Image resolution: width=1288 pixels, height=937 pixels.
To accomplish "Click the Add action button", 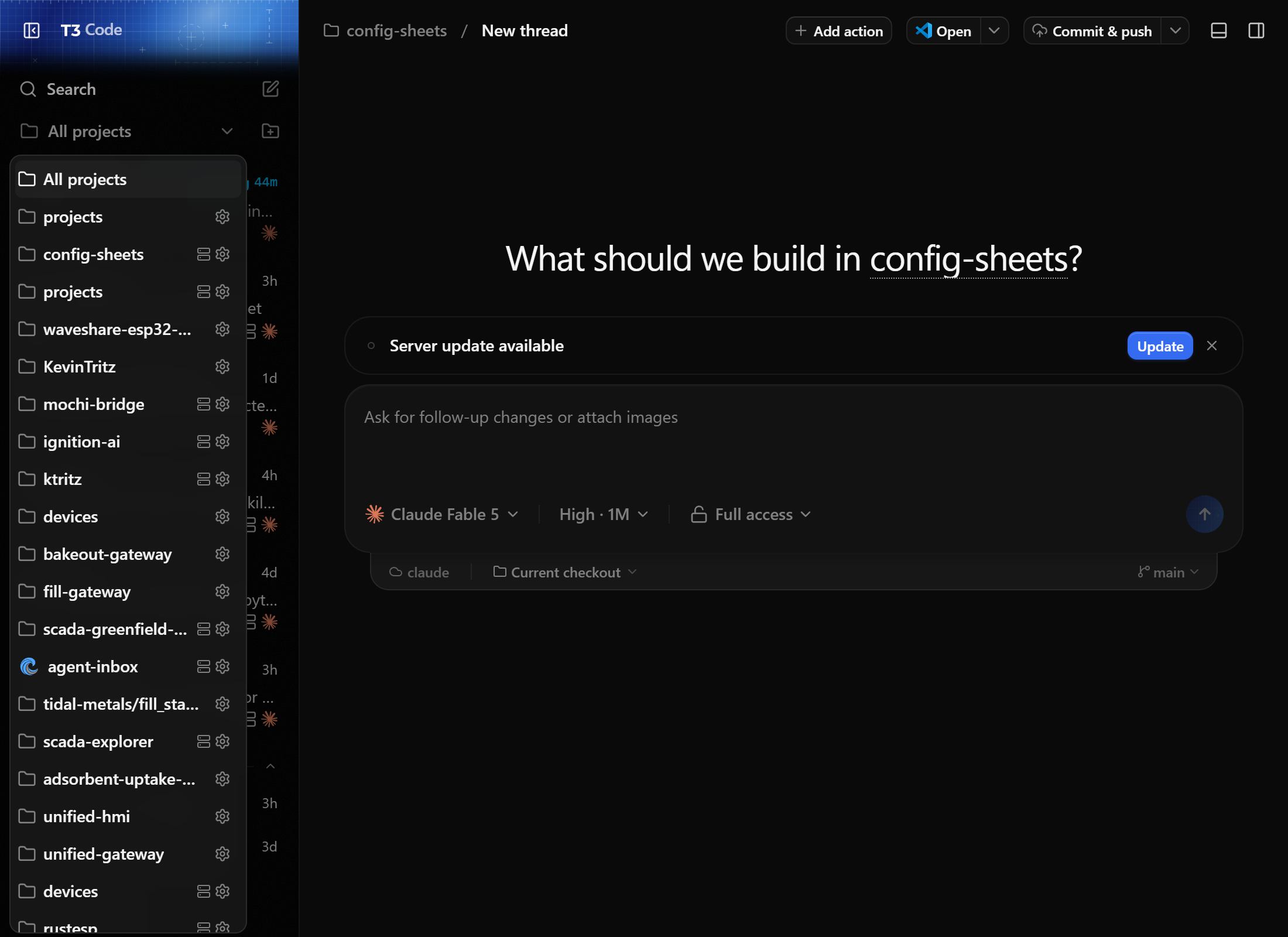I will coord(838,30).
